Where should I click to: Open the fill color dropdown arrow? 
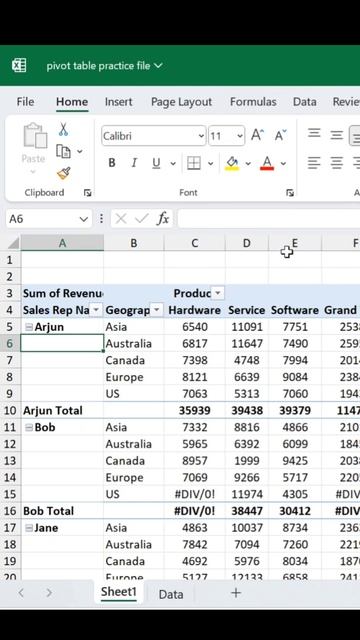click(248, 164)
